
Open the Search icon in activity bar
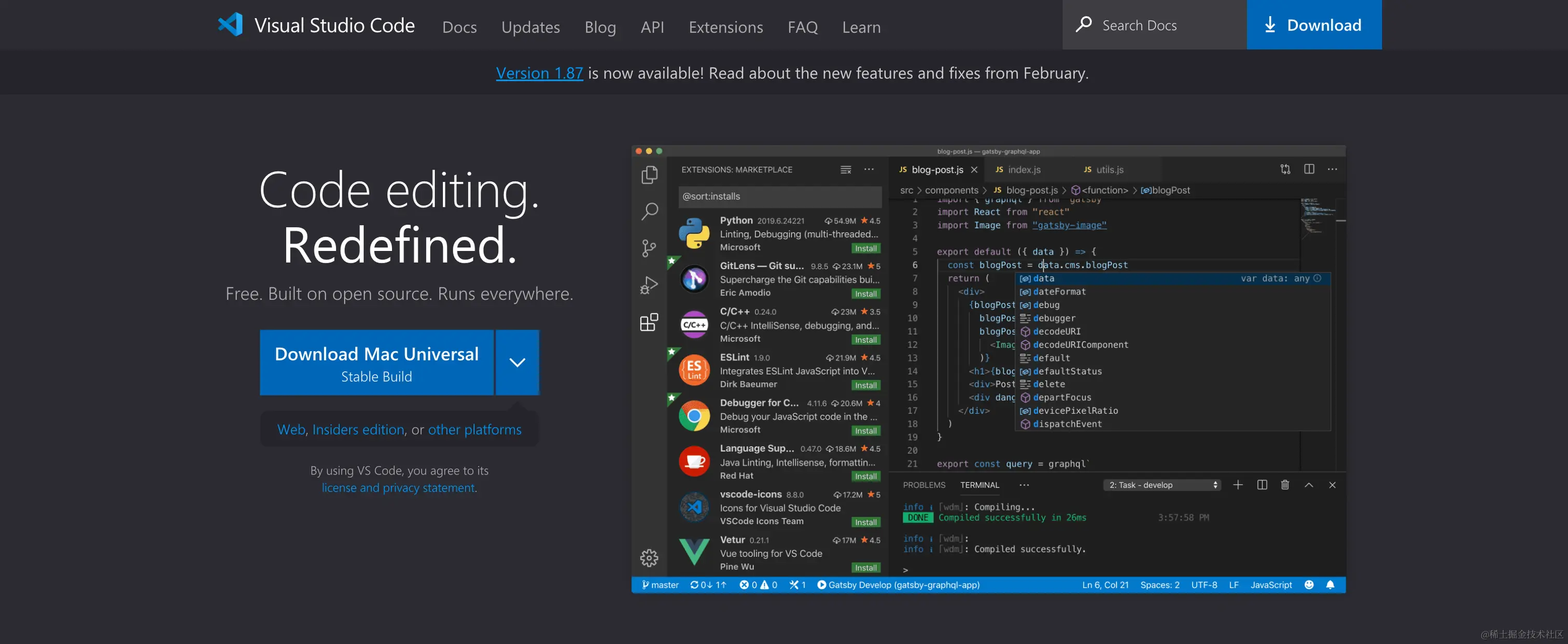click(x=650, y=212)
